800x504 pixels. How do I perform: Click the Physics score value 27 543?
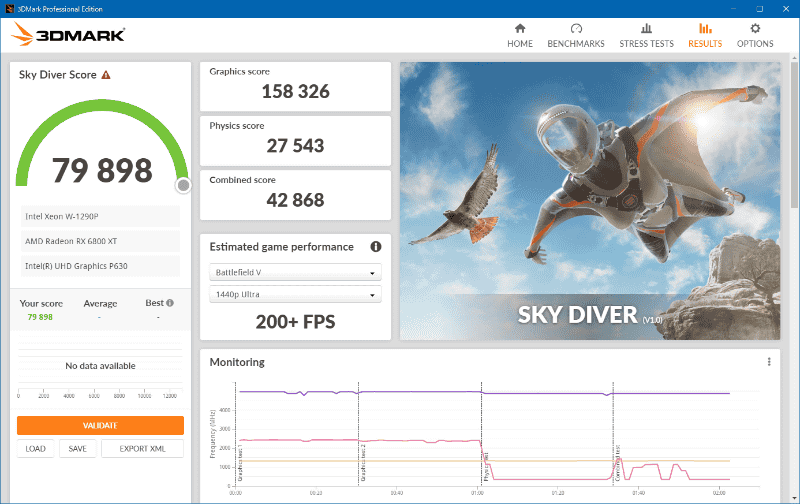[x=295, y=146]
